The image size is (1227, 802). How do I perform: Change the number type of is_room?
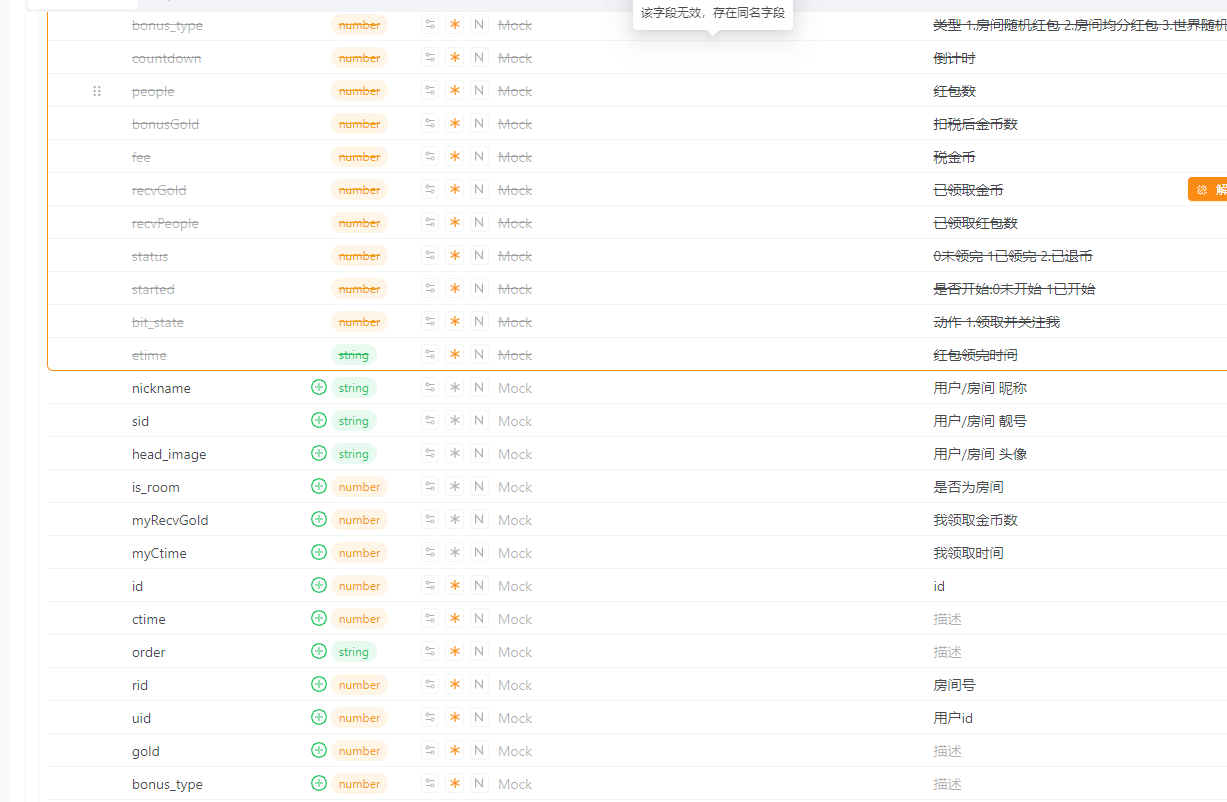[x=359, y=486]
